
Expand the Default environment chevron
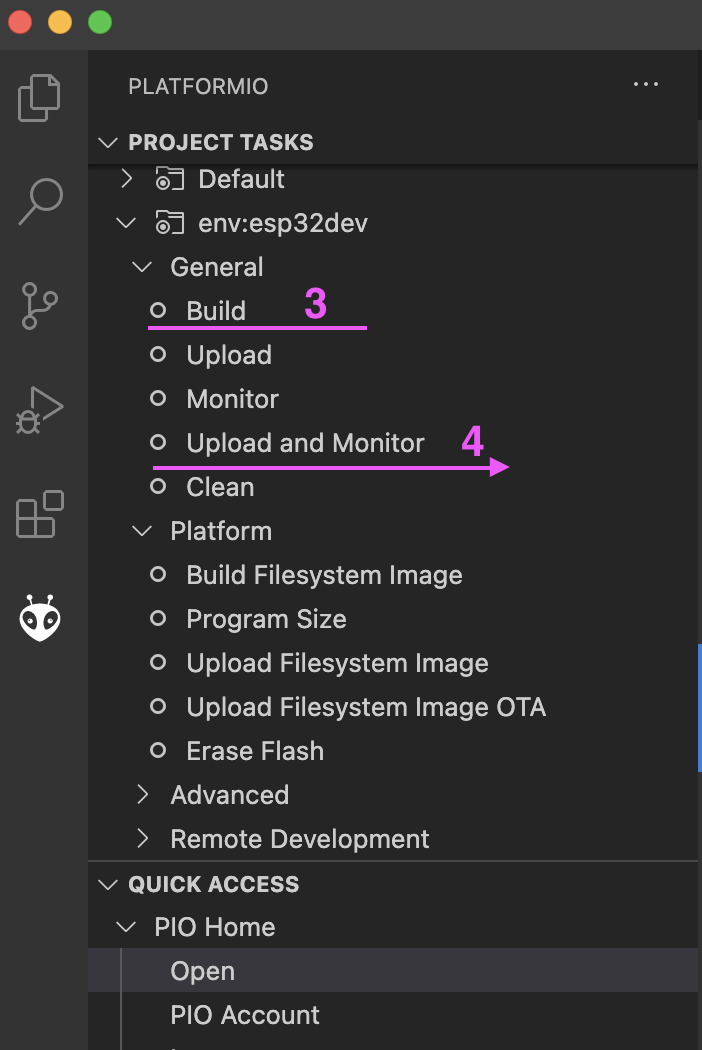127,179
